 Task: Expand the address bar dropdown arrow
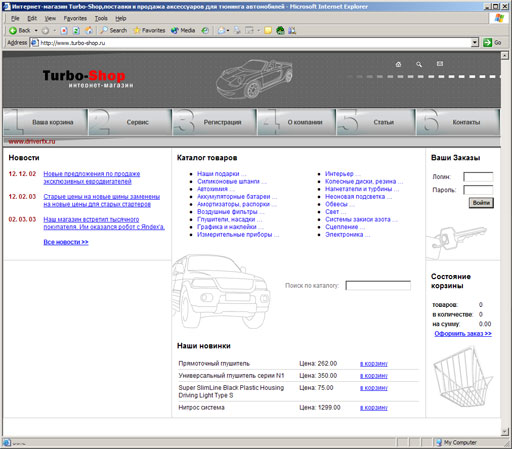(x=475, y=43)
